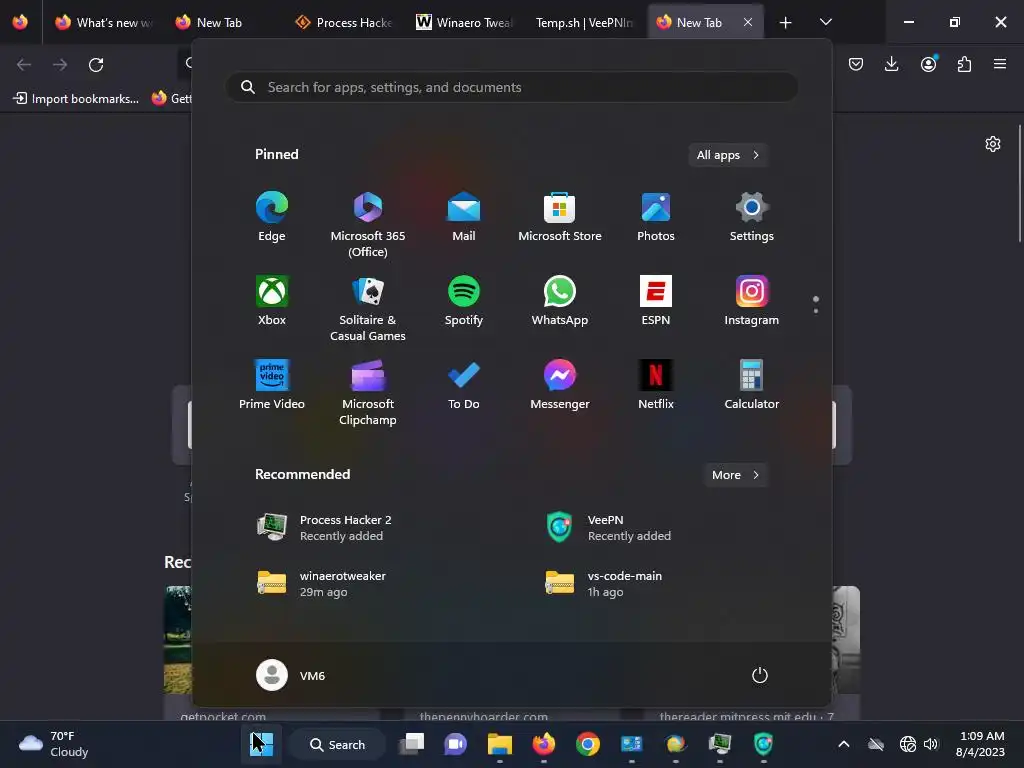
Task: Open the vs-code-main recent file
Action: [605, 584]
